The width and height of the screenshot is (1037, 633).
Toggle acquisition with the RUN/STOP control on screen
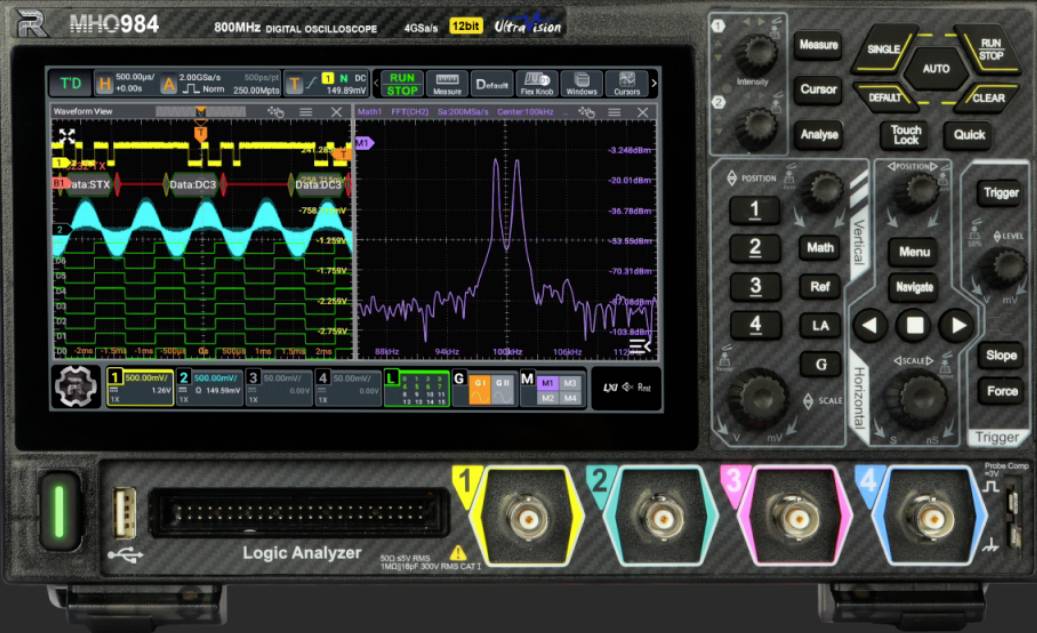click(x=402, y=83)
